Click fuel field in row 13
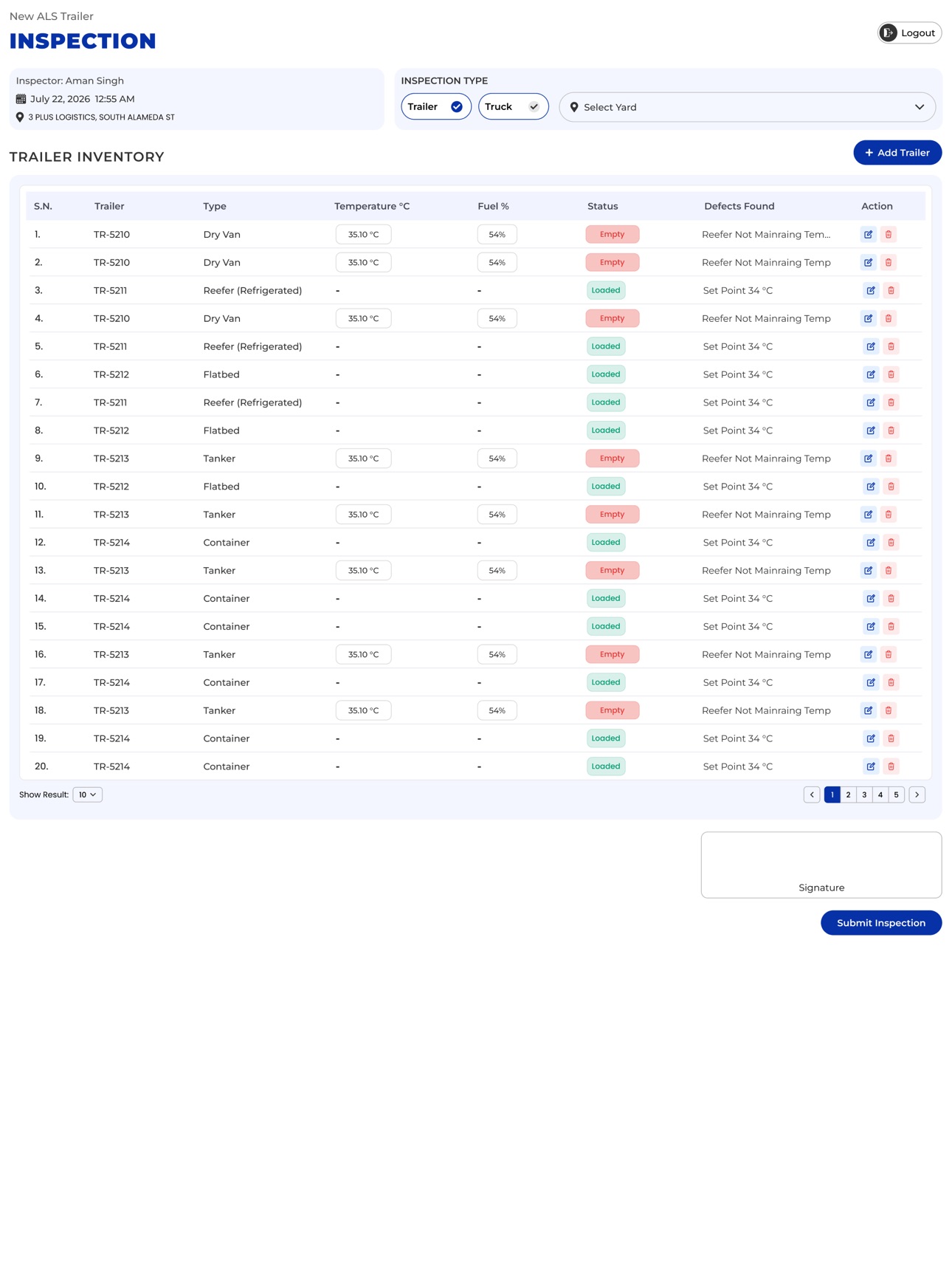Viewport: 952px width, 1270px height. 497,571
